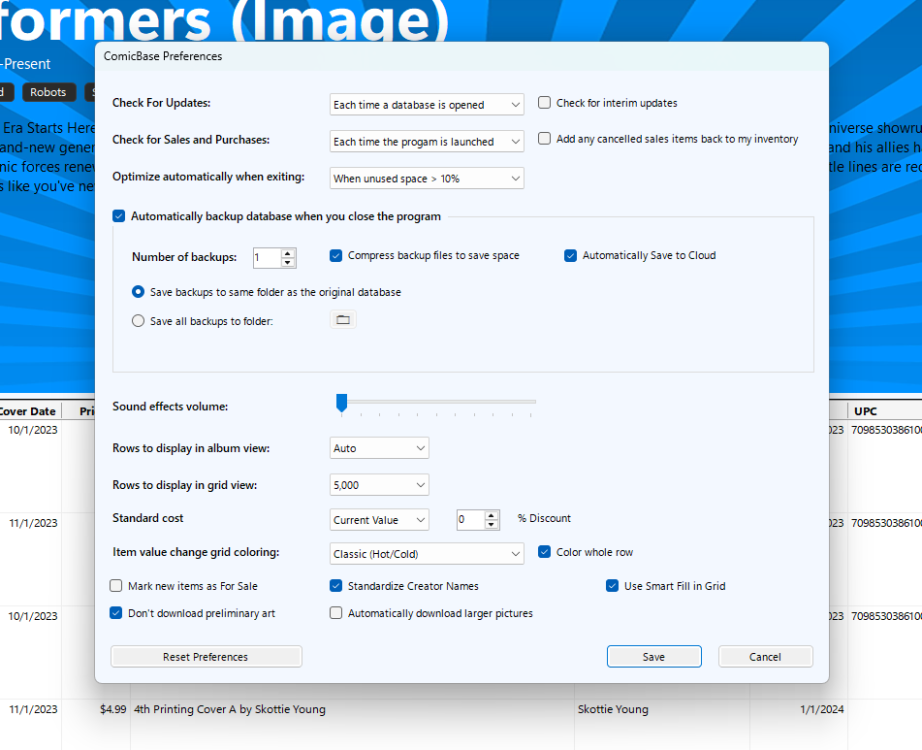Click the $4.99 price cell
Viewport: 922px width, 750px height.
[113, 709]
